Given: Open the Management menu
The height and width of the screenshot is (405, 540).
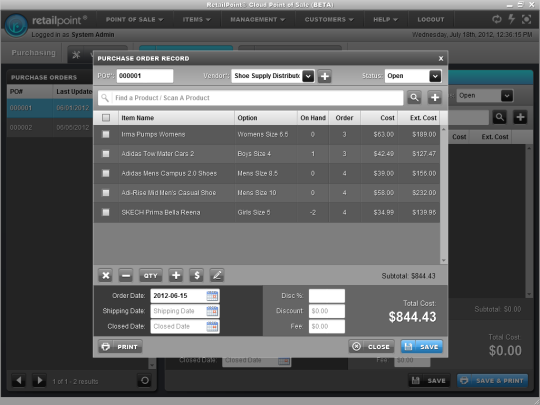Looking at the screenshot, I should [258, 20].
